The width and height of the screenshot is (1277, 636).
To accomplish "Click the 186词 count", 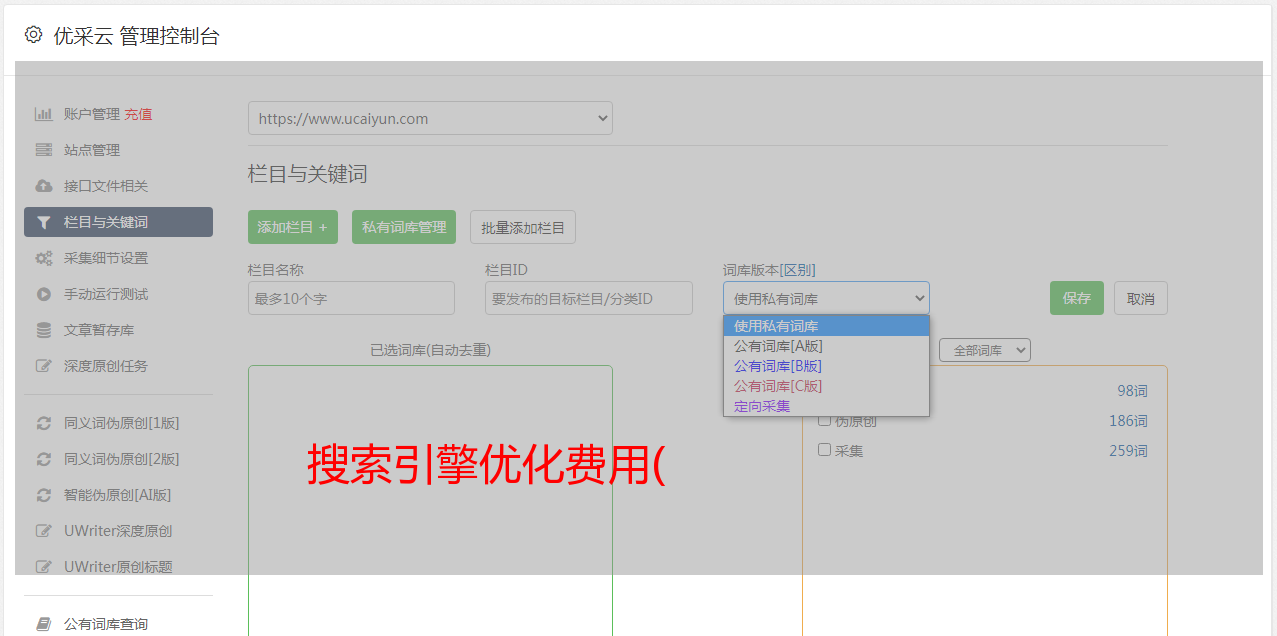I will pos(1128,421).
